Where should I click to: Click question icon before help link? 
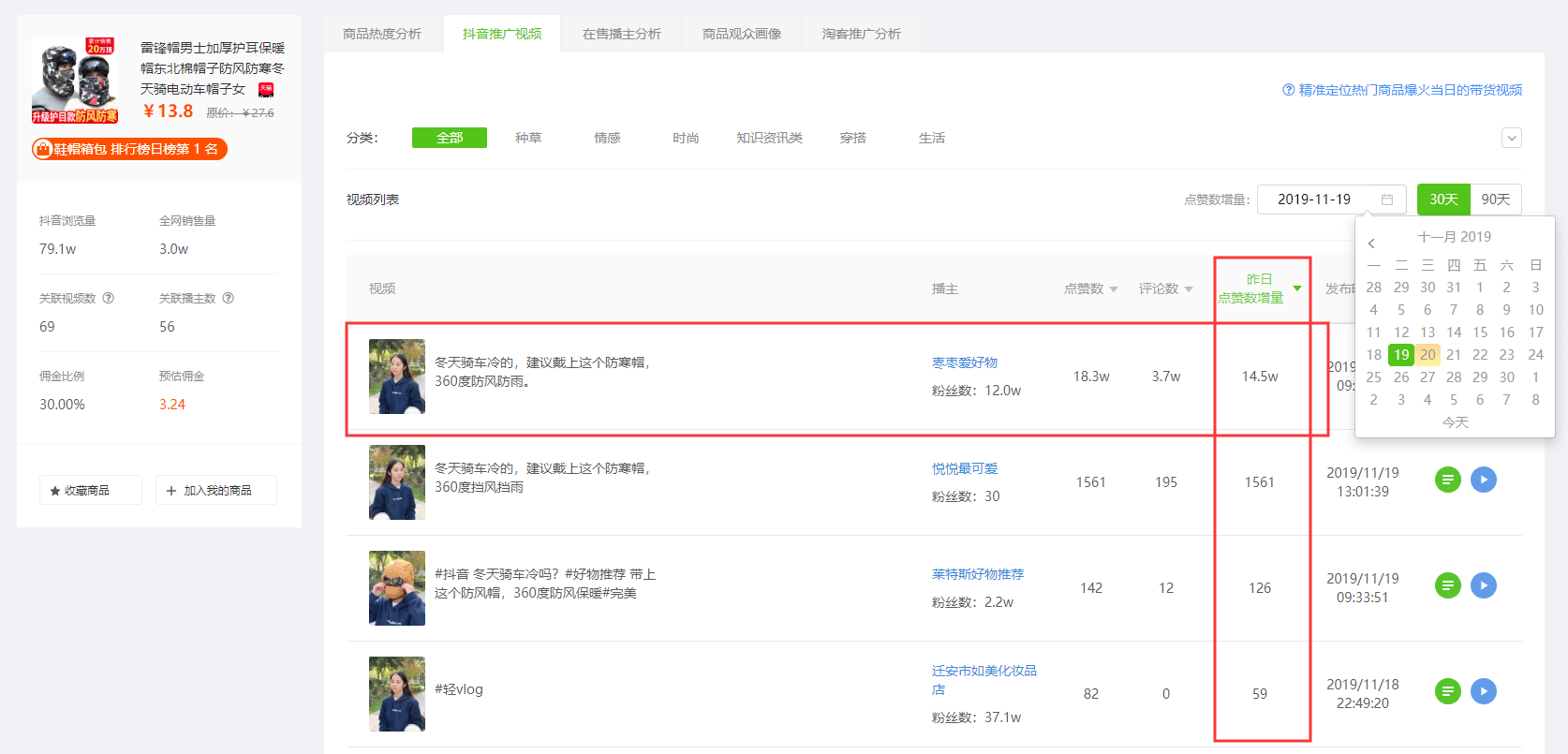[1289, 90]
